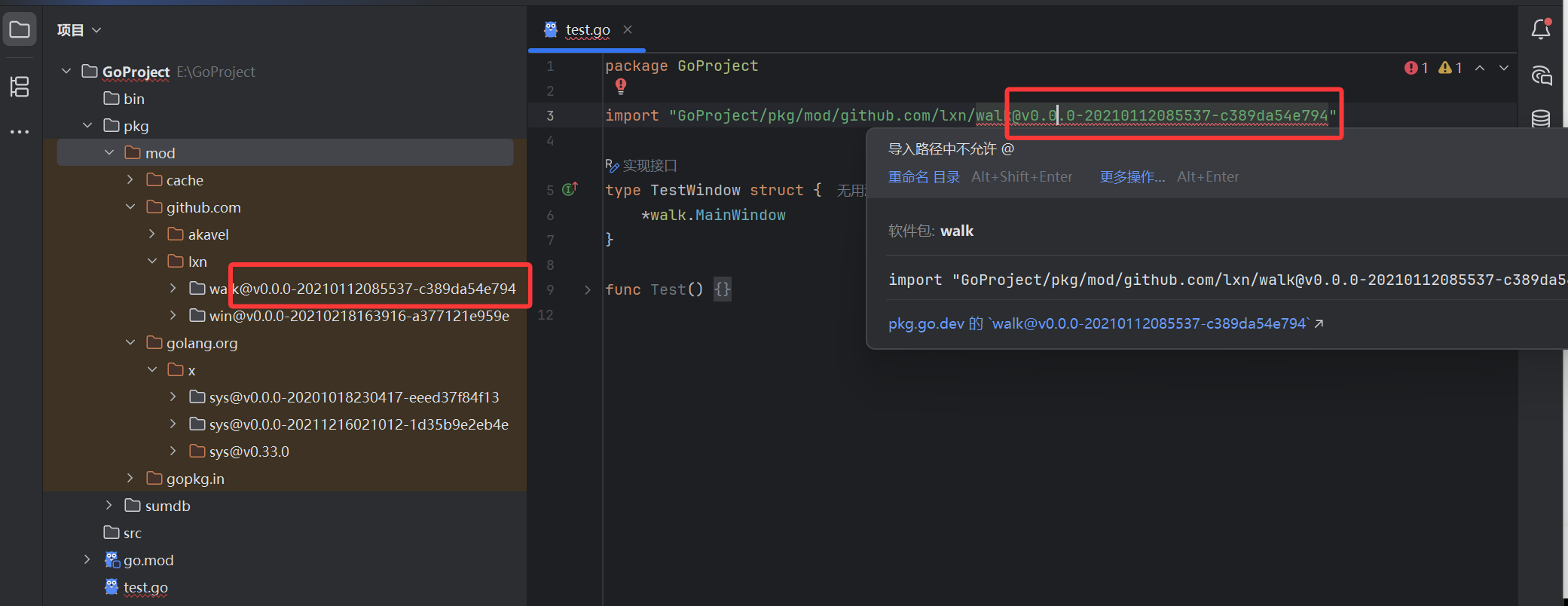Click the 更多操作... link in the popup
This screenshot has height=606, width=1568.
1132,177
